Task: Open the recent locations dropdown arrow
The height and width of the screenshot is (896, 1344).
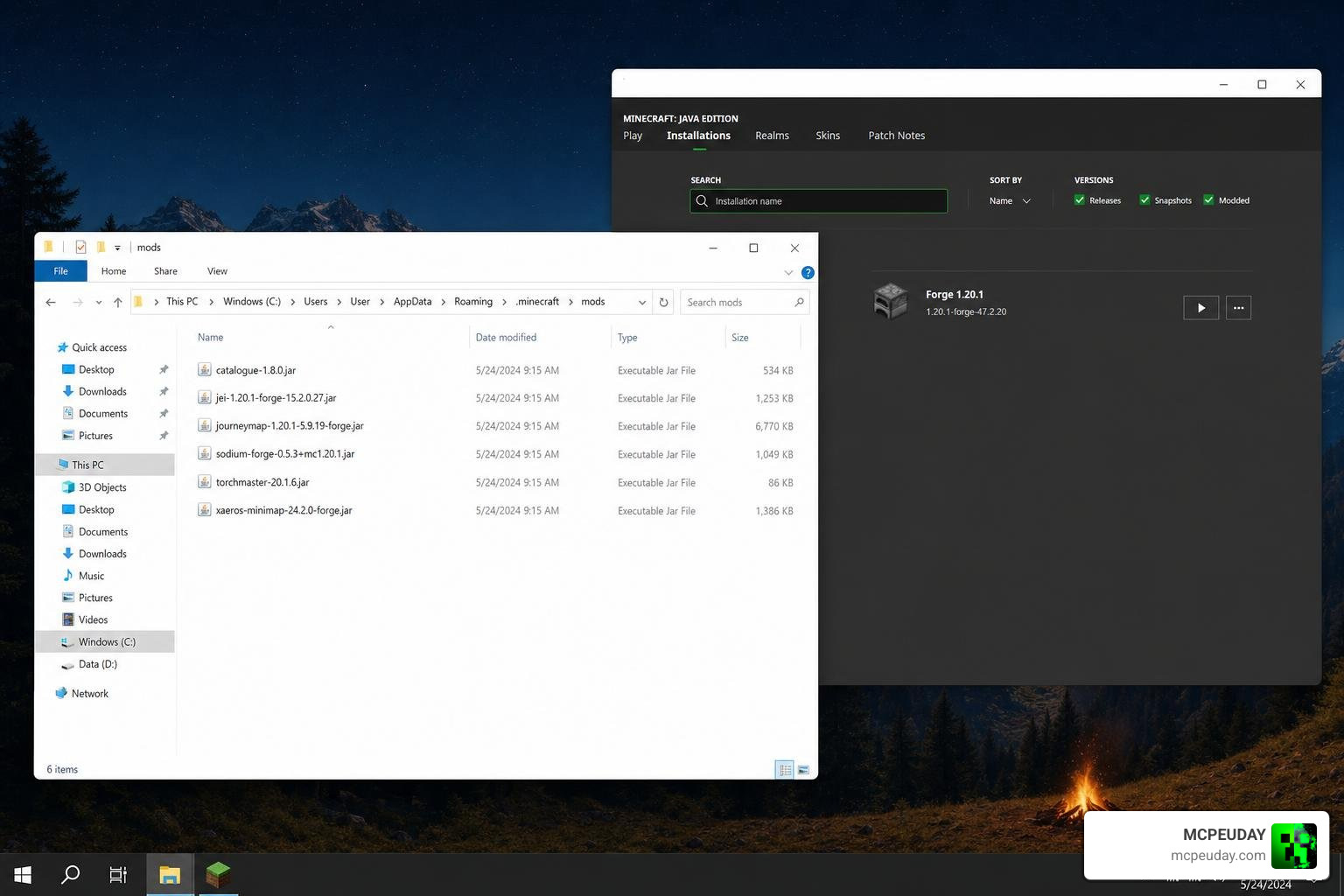Action: click(98, 303)
